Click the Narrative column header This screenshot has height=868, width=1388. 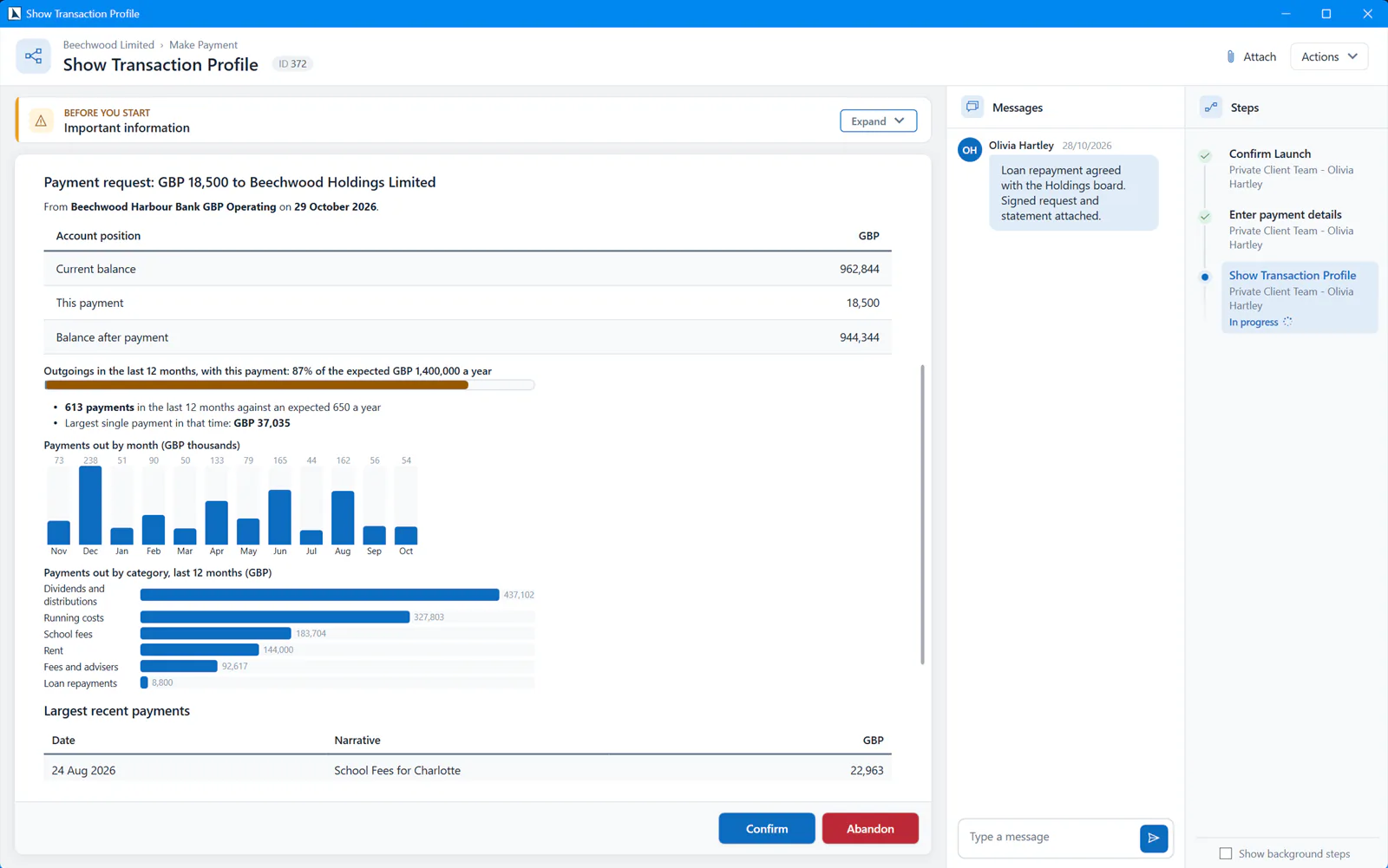[357, 740]
